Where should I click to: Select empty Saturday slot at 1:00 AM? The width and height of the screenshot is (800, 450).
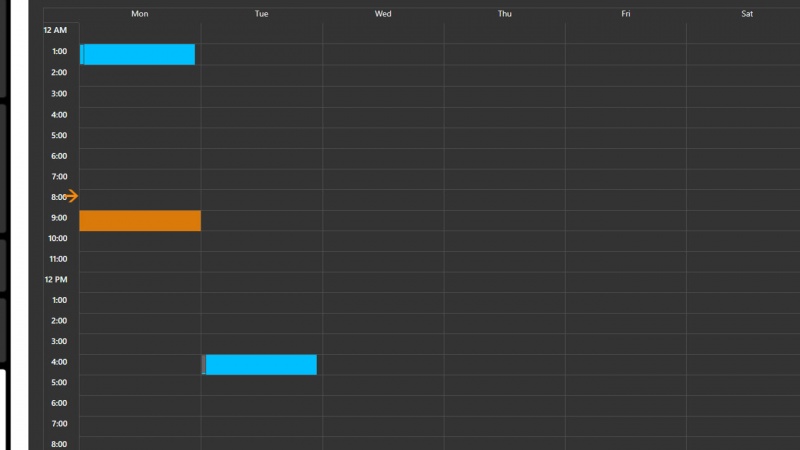[743, 55]
